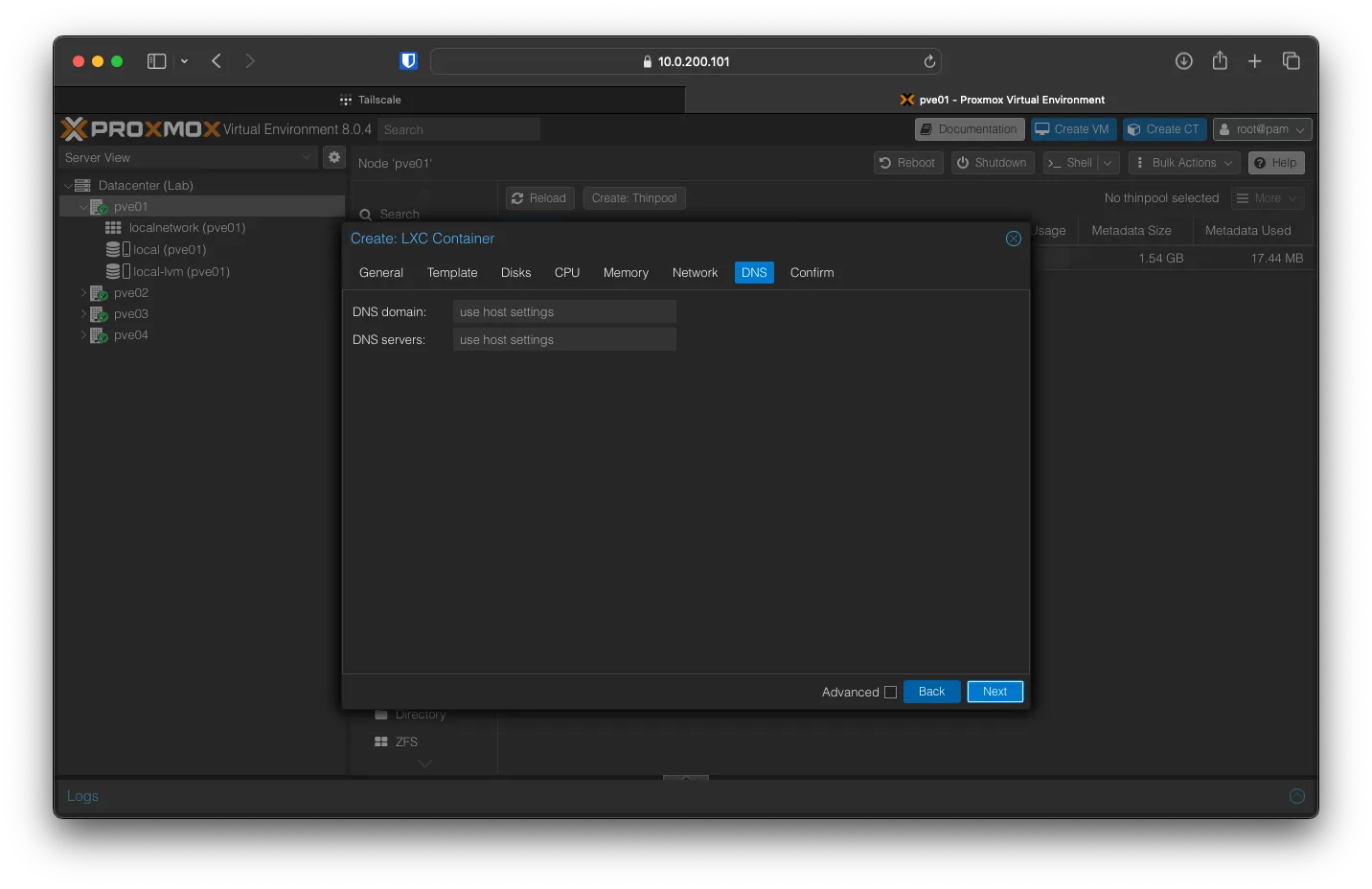The width and height of the screenshot is (1372, 889).
Task: Click the Logs panel label
Action: click(82, 796)
